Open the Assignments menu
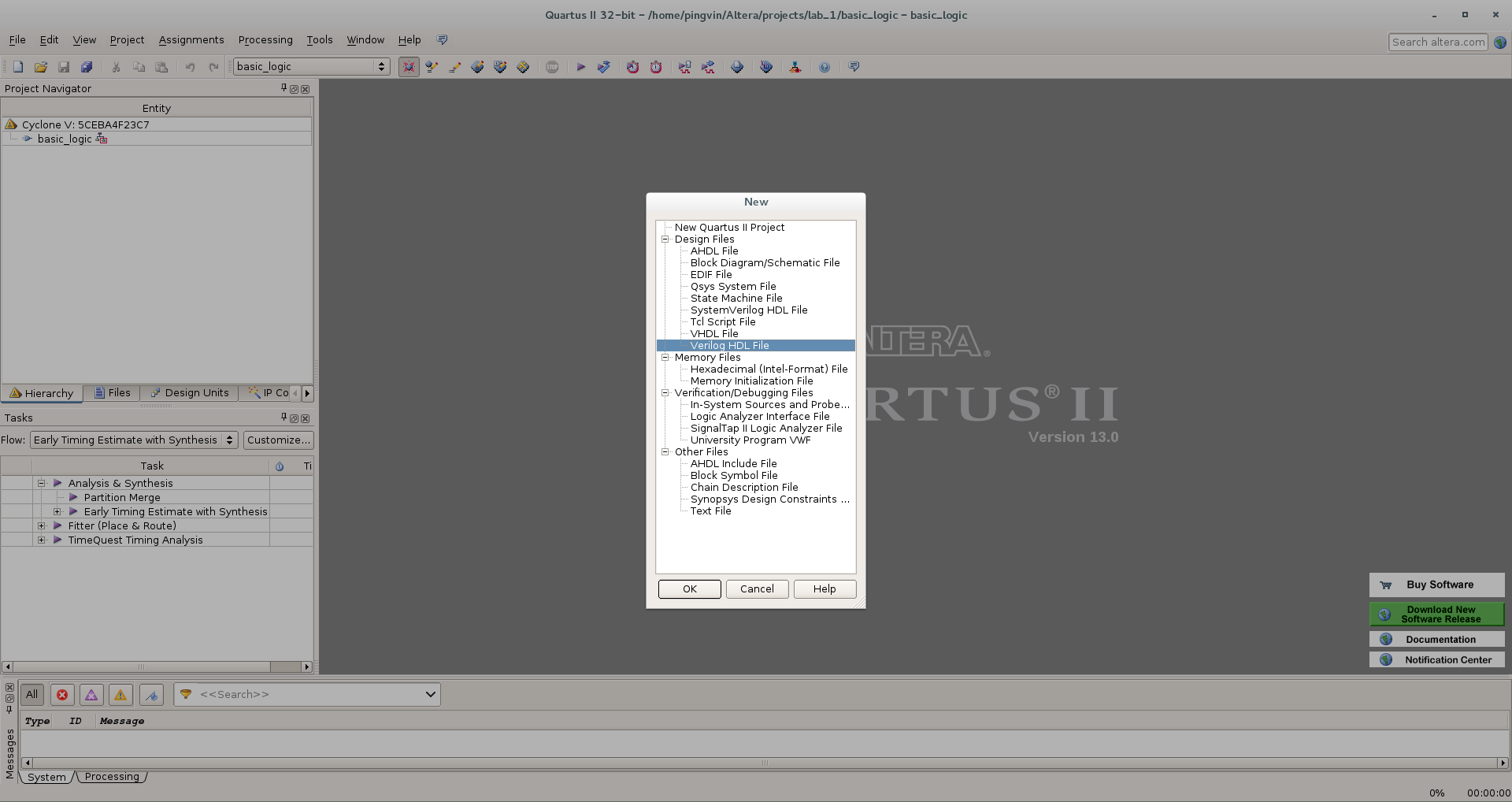1512x802 pixels. 191,40
